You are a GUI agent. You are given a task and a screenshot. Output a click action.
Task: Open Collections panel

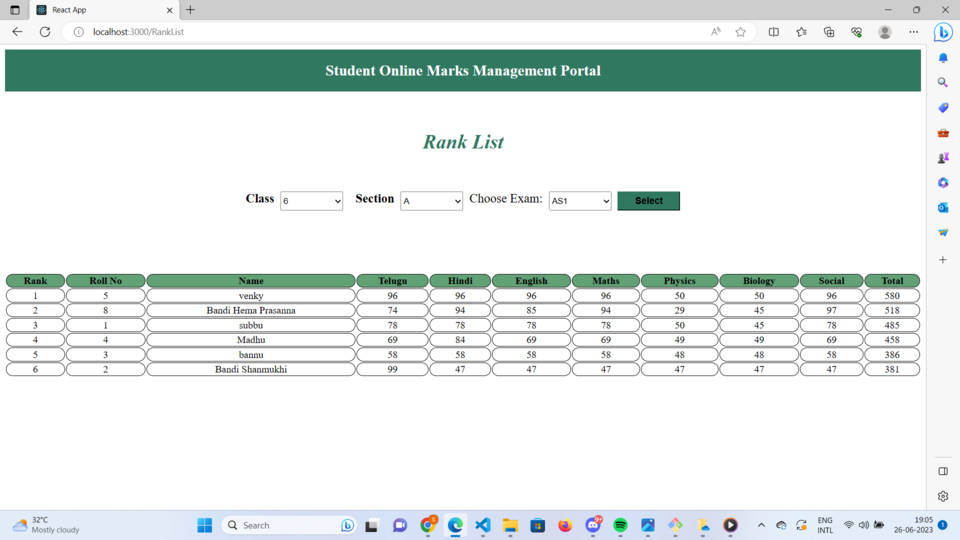pyautogui.click(x=829, y=32)
